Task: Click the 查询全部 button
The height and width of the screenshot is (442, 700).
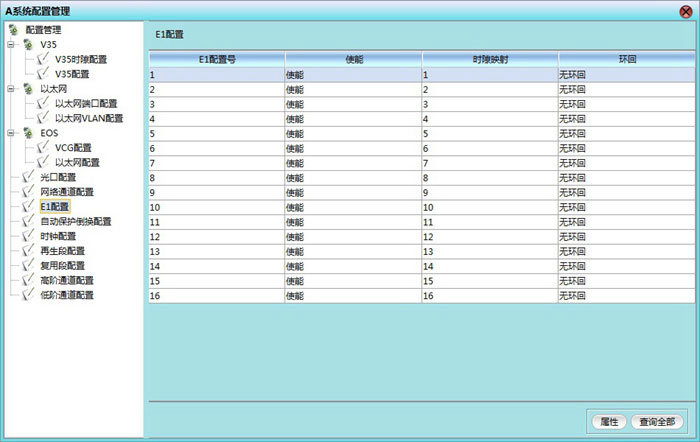Action: tap(657, 421)
